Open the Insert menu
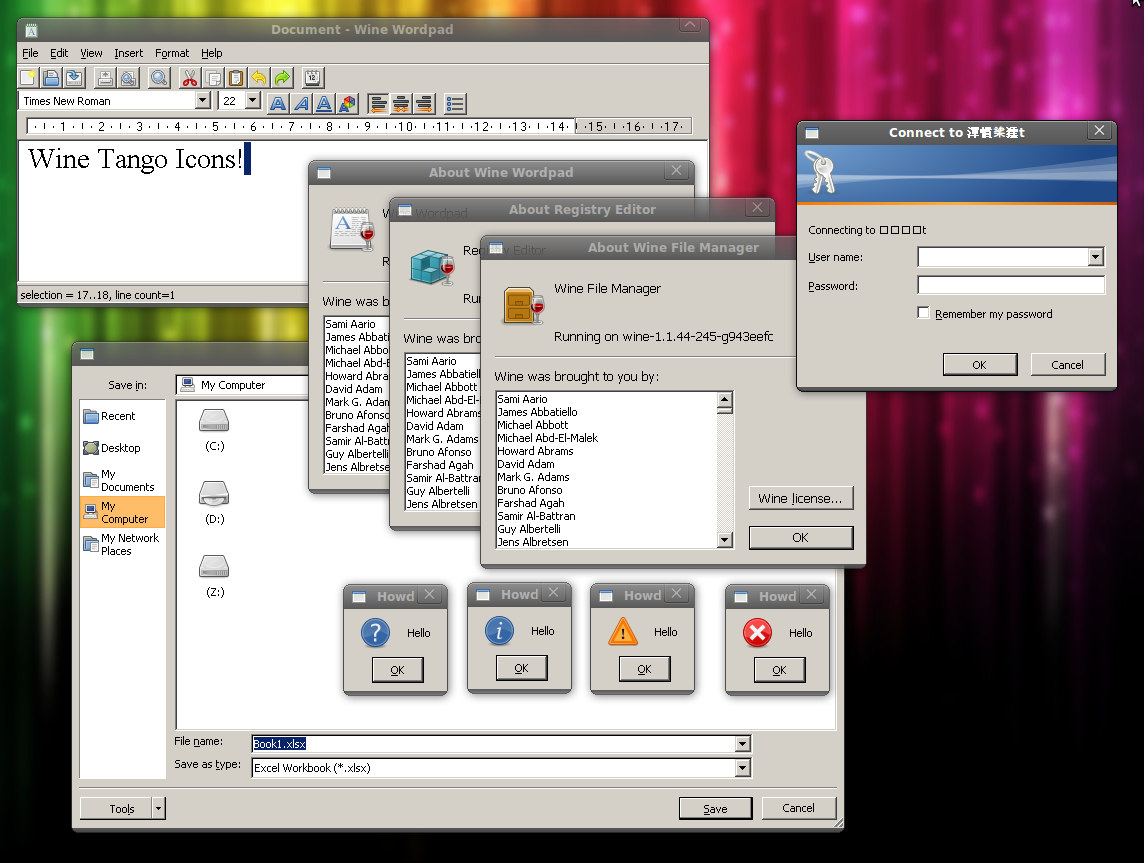1144x863 pixels. (128, 53)
